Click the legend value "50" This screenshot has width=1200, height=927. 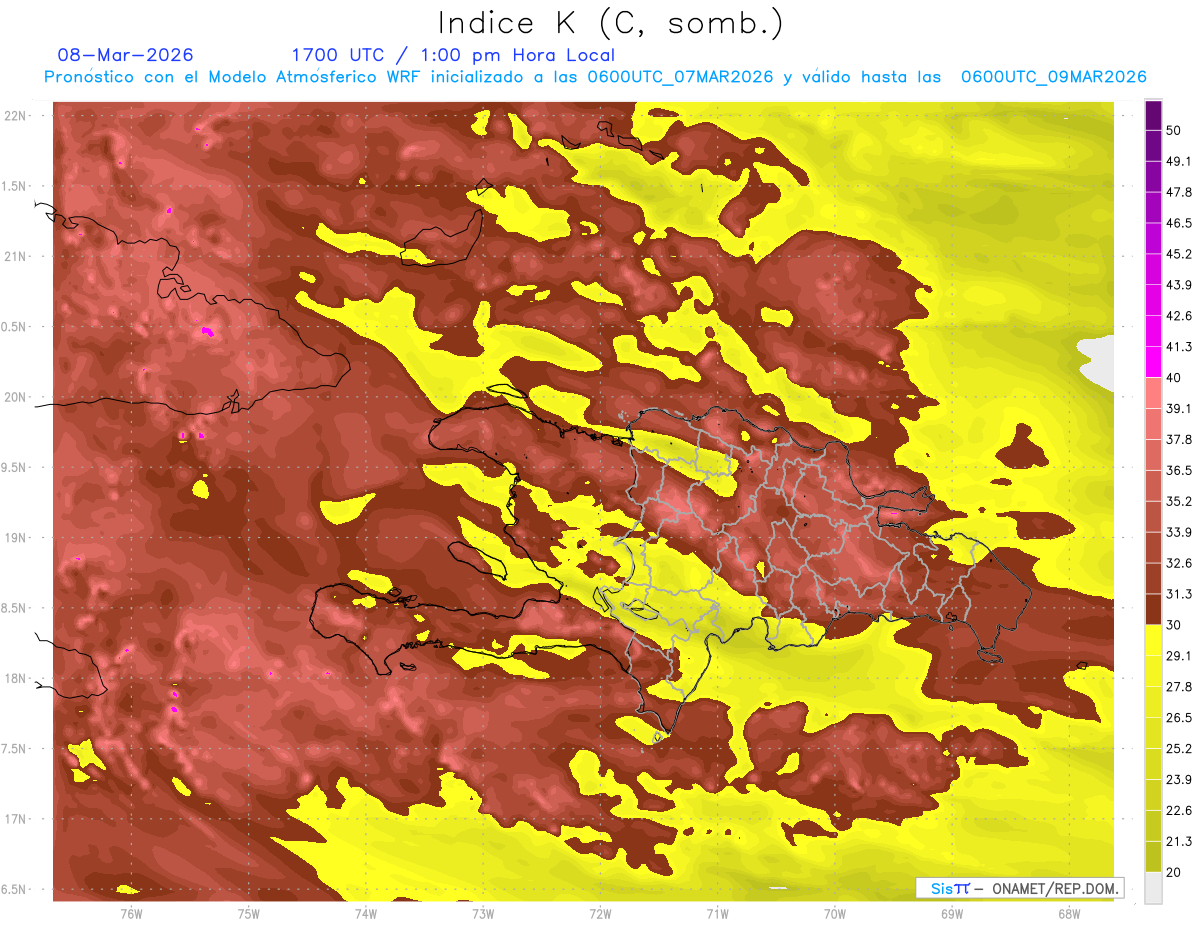coord(1174,131)
